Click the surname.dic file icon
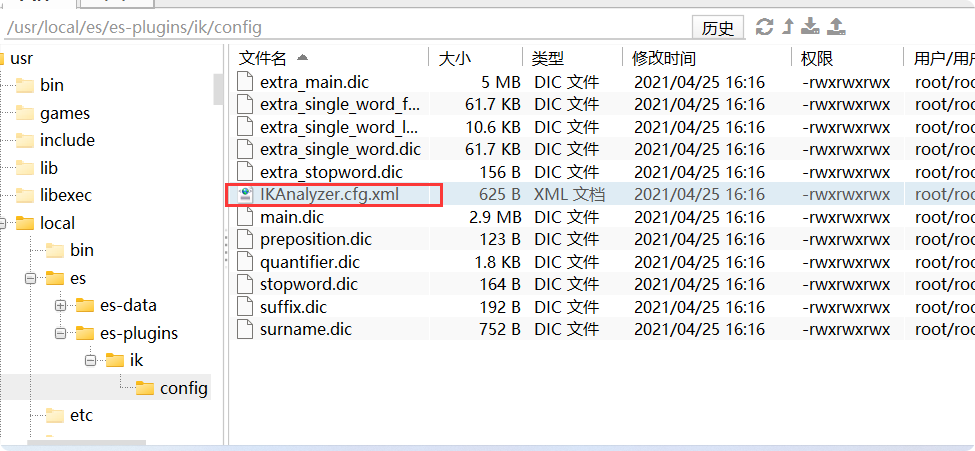The height and width of the screenshot is (451, 975). pos(246,329)
